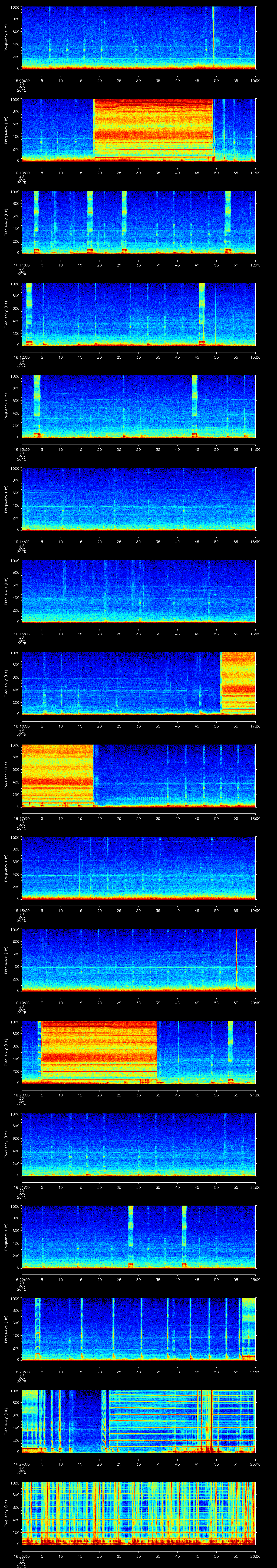Click the 16:11:00 start time label

21,265
